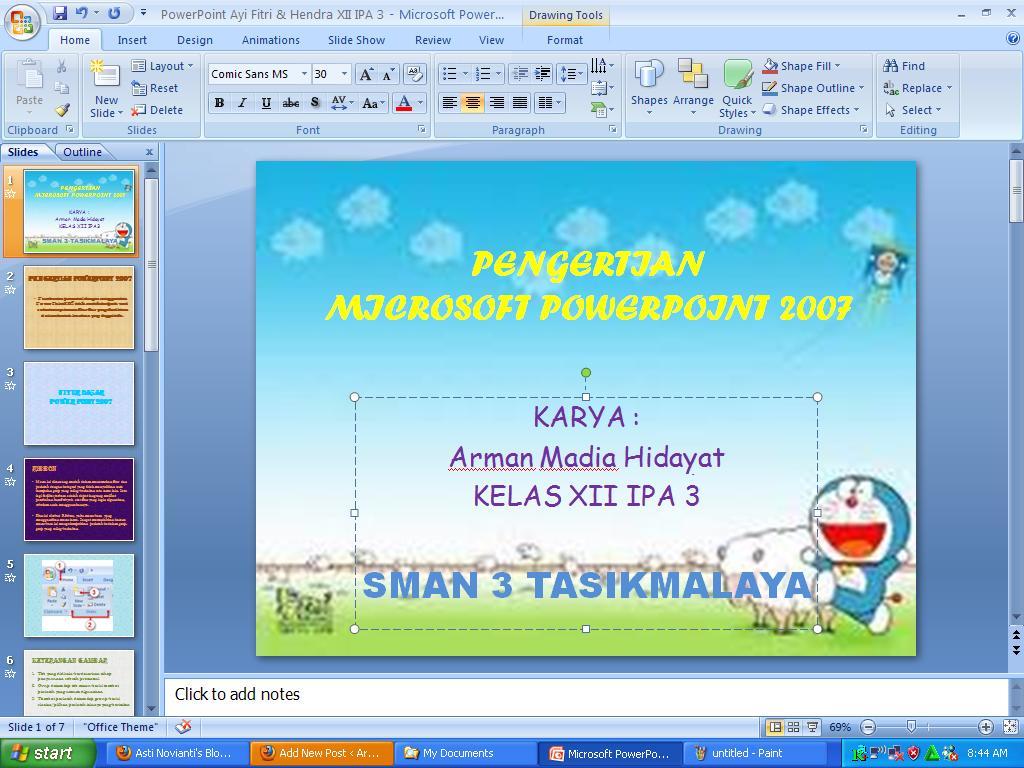Justify the paragraph text
Screen dimensions: 1024x768
coord(520,103)
